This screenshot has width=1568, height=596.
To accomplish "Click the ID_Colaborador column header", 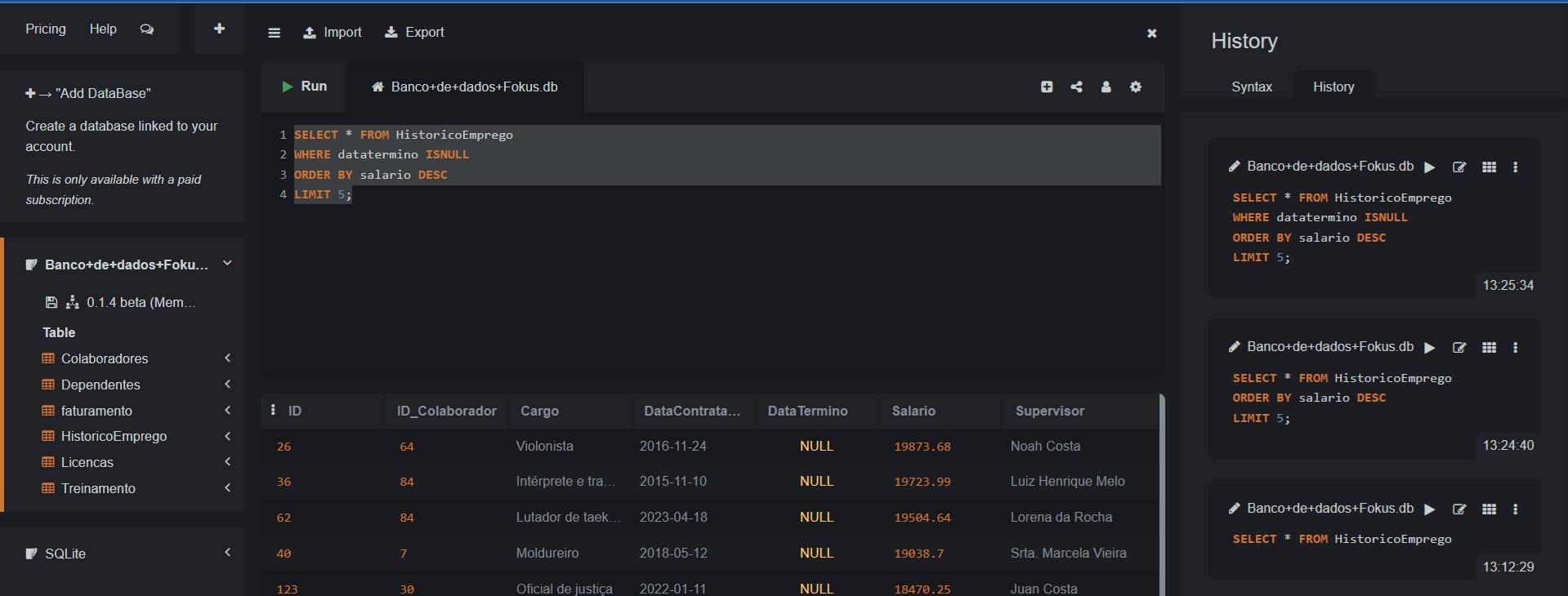I will (x=446, y=411).
